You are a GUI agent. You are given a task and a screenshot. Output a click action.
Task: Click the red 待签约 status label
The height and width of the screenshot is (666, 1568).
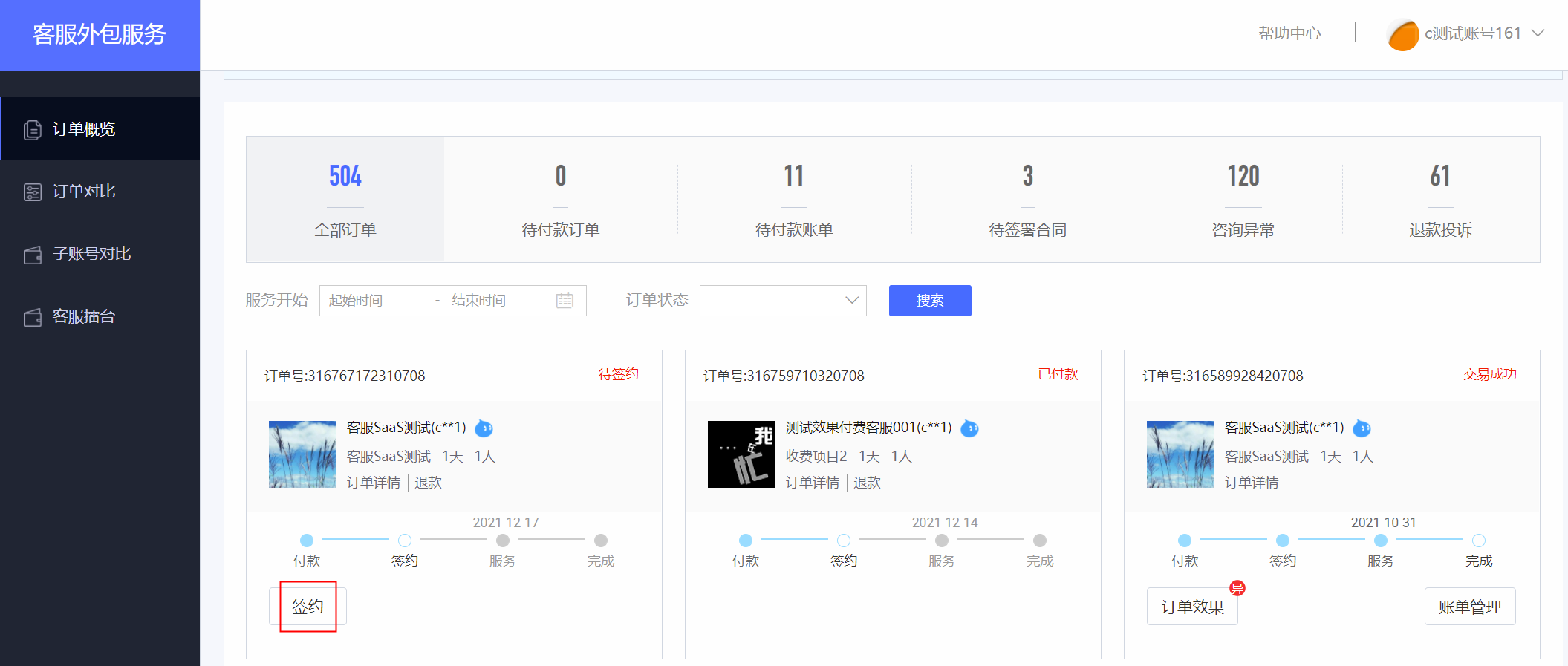click(x=619, y=374)
